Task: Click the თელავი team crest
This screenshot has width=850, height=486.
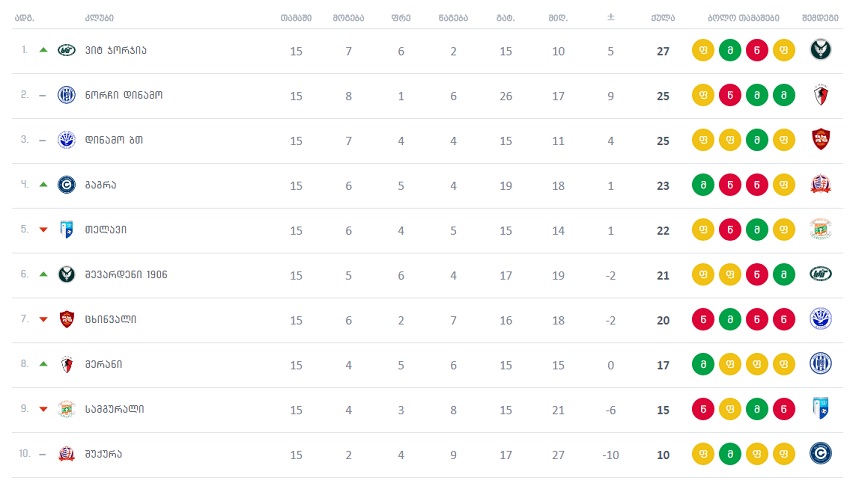Action: [67, 230]
